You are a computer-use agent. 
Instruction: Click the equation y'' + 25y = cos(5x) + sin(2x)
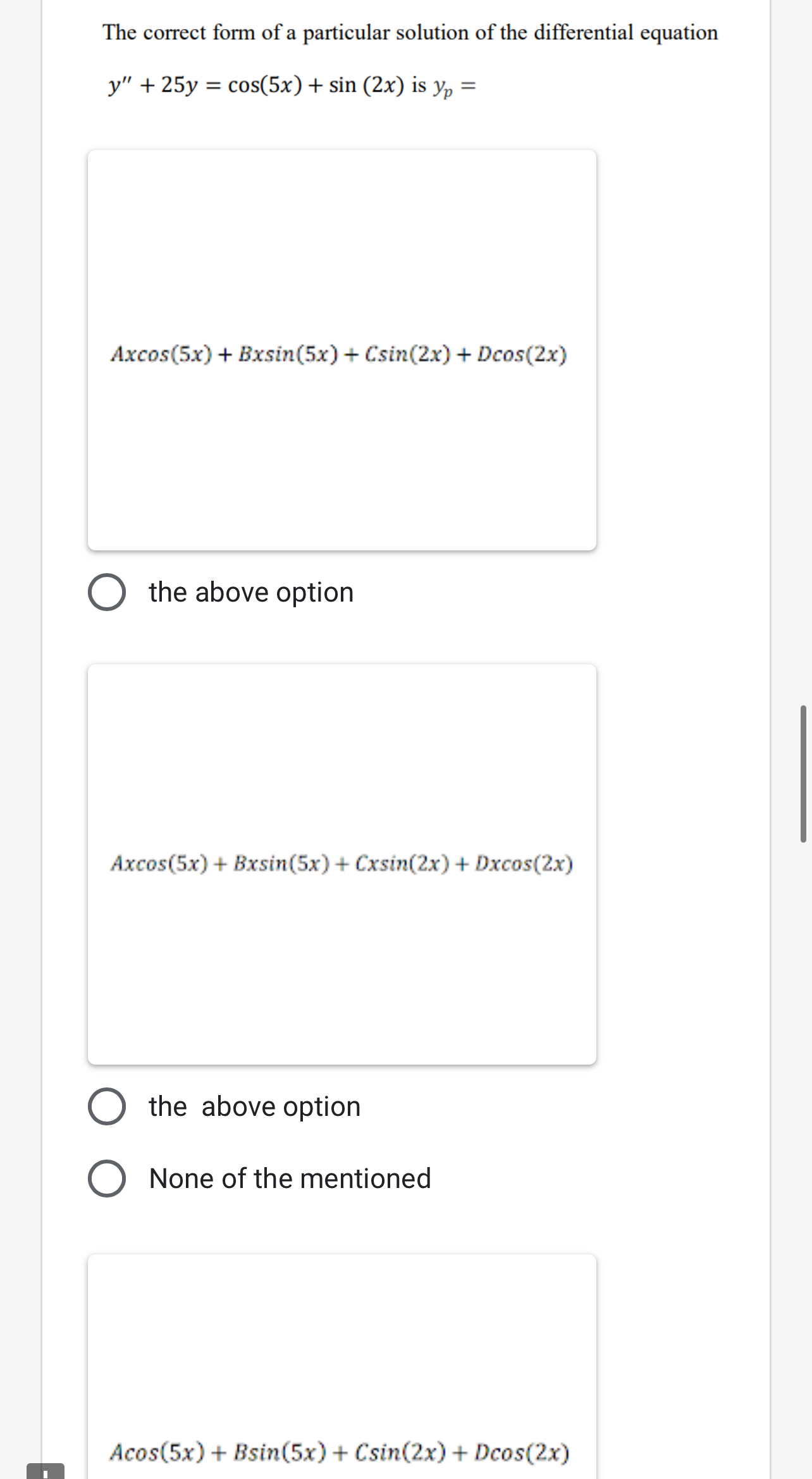point(256,85)
